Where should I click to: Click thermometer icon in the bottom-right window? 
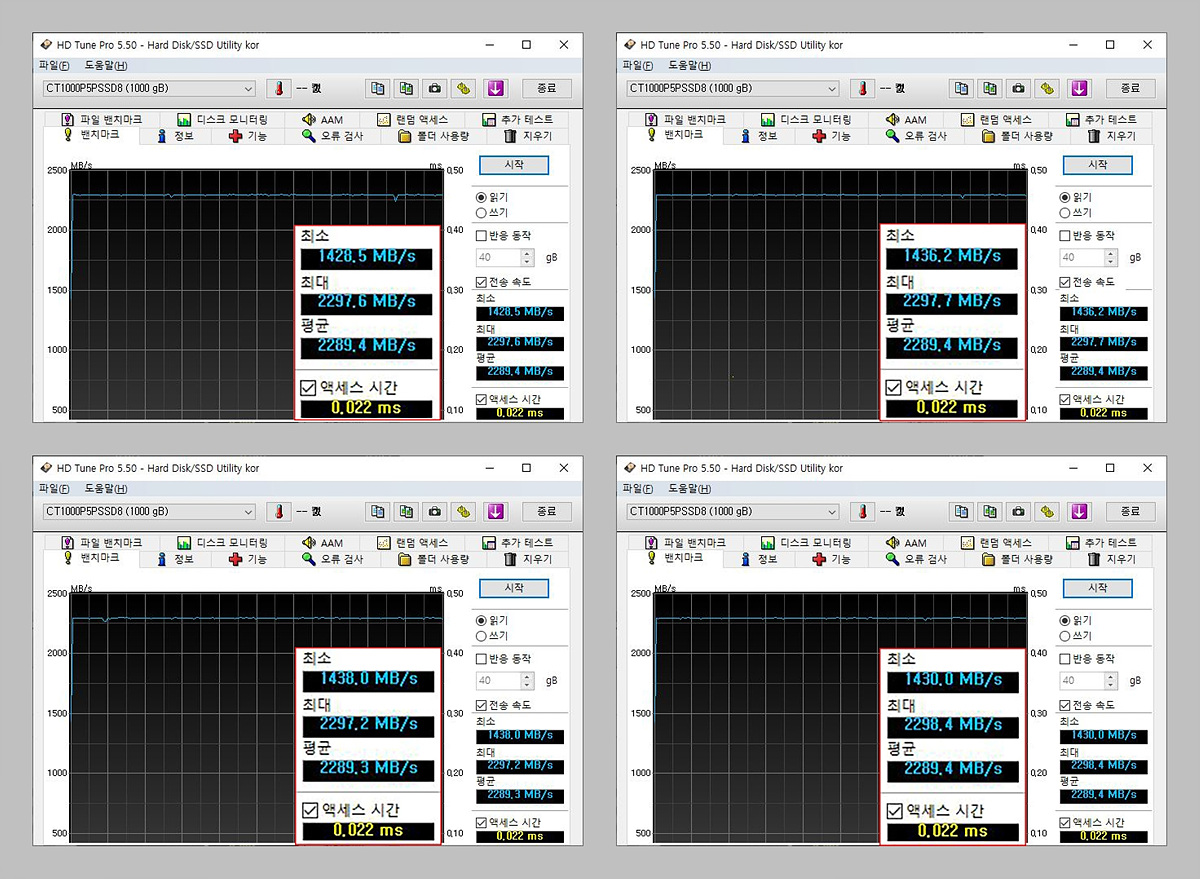click(x=862, y=511)
